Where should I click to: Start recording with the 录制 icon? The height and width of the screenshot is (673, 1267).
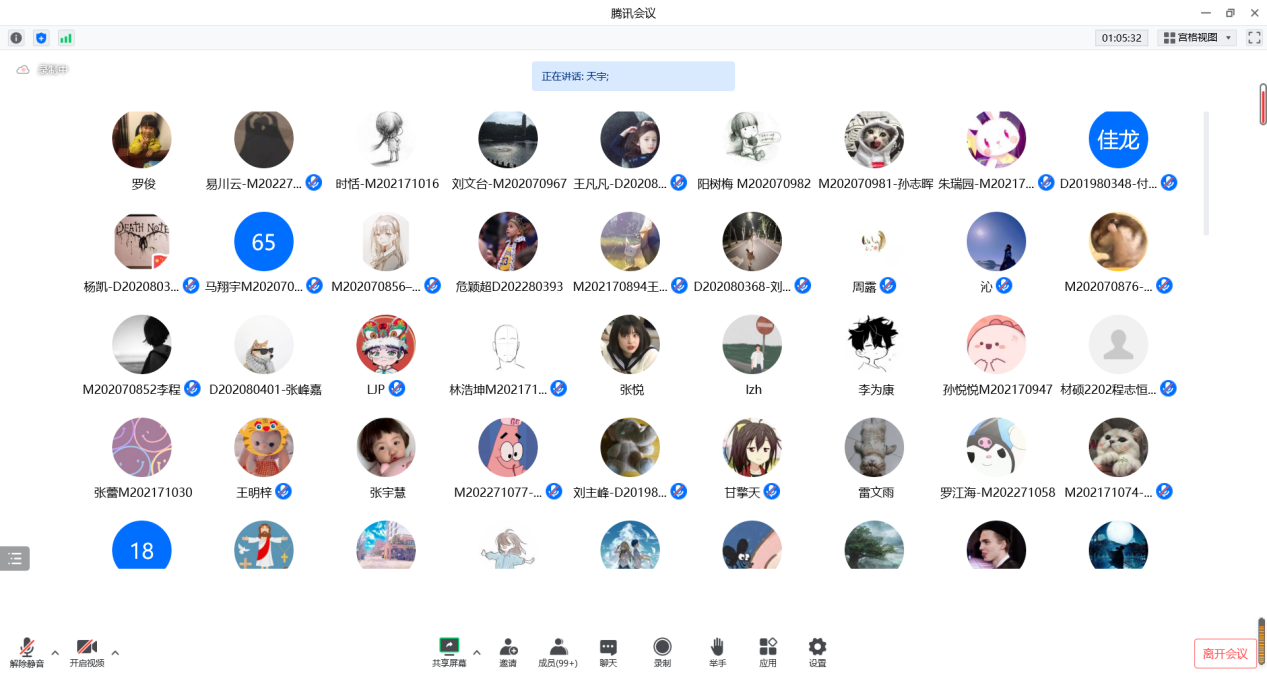coord(662,651)
